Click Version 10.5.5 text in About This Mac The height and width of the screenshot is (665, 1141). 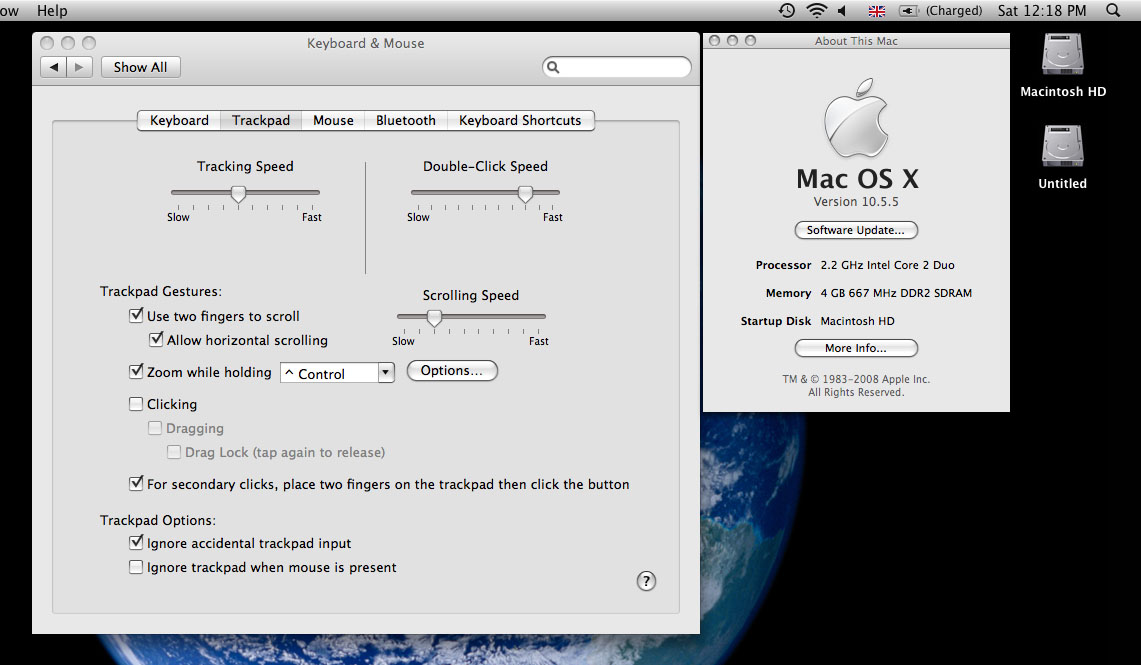coord(856,202)
